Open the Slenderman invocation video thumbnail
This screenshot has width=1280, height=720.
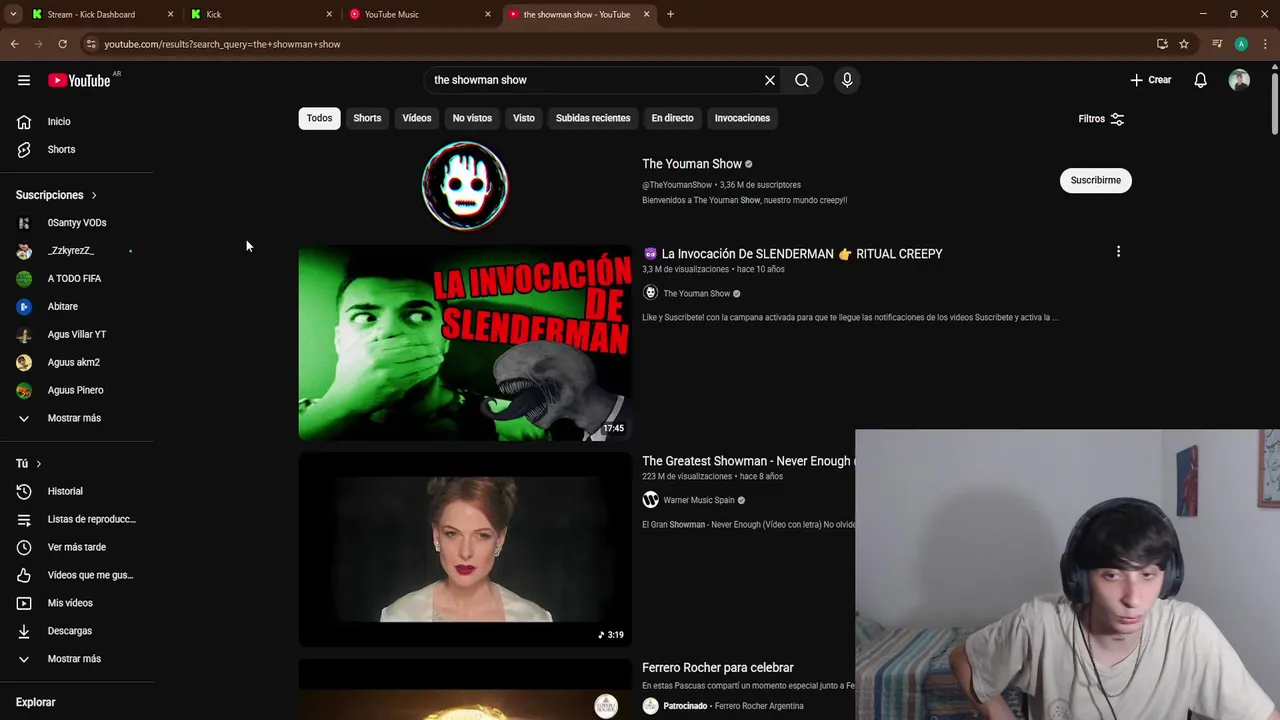pos(465,343)
